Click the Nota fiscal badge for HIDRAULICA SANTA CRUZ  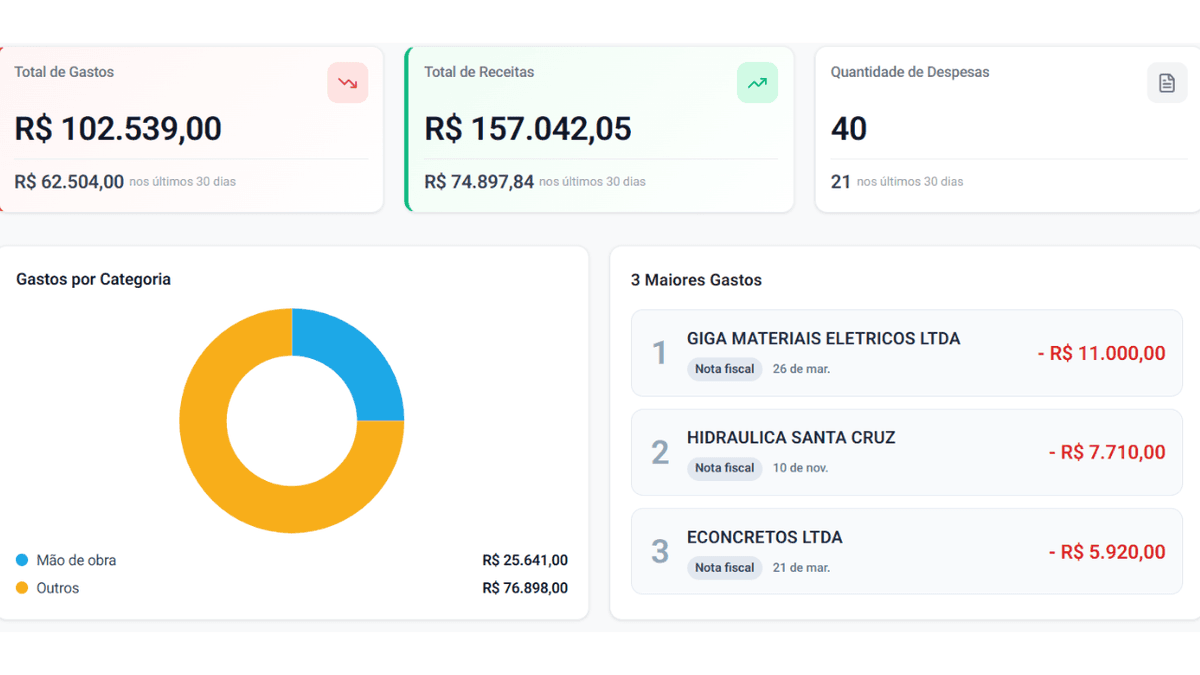tap(724, 468)
